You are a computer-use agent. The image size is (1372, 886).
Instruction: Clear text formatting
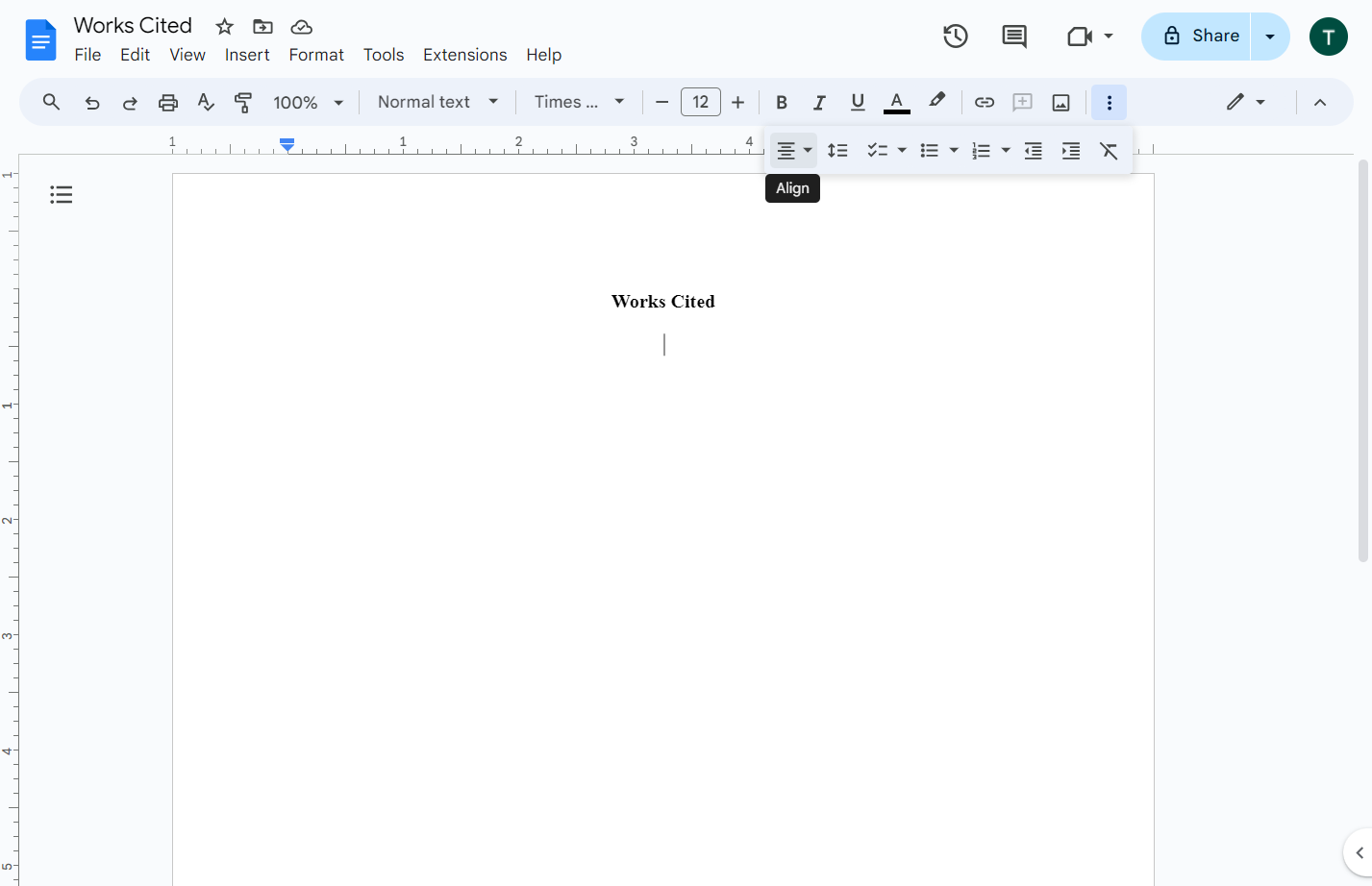pos(1109,151)
